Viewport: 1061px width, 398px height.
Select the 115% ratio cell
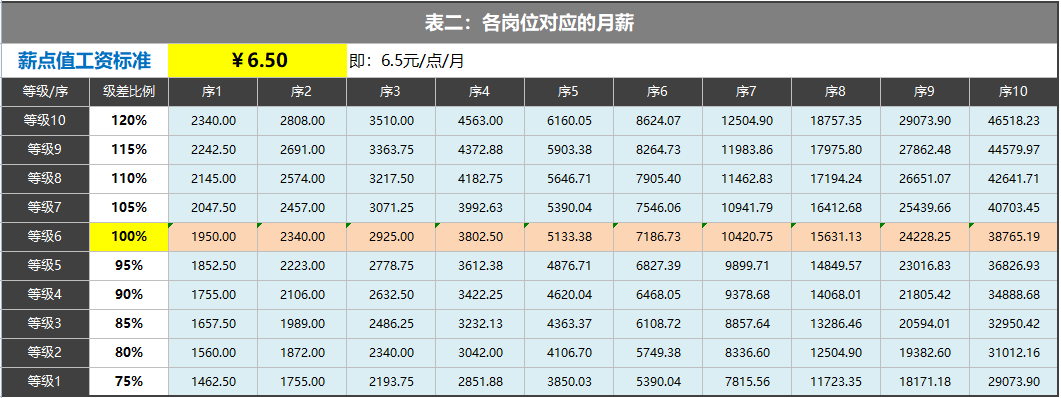click(x=129, y=150)
